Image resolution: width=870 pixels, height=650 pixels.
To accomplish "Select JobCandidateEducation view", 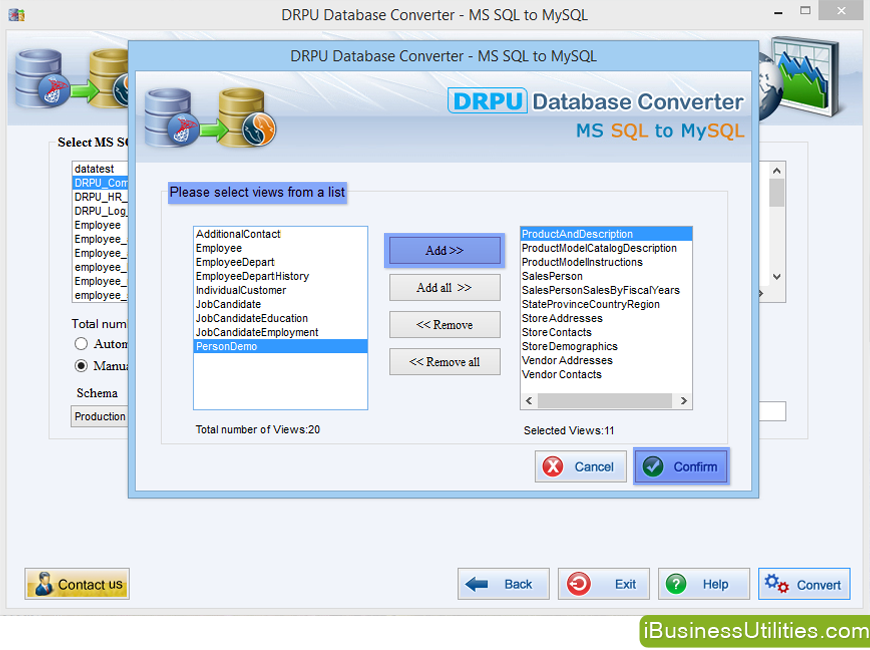I will pyautogui.click(x=280, y=318).
